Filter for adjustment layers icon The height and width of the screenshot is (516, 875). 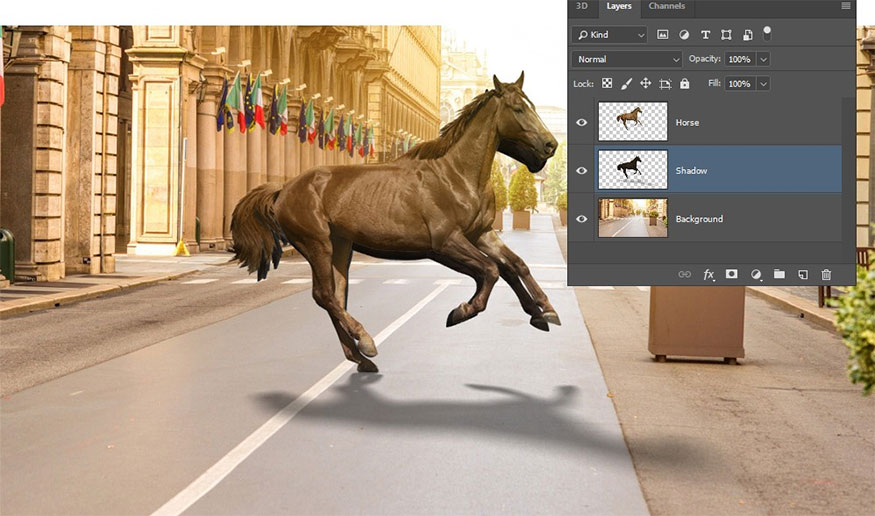tap(684, 35)
